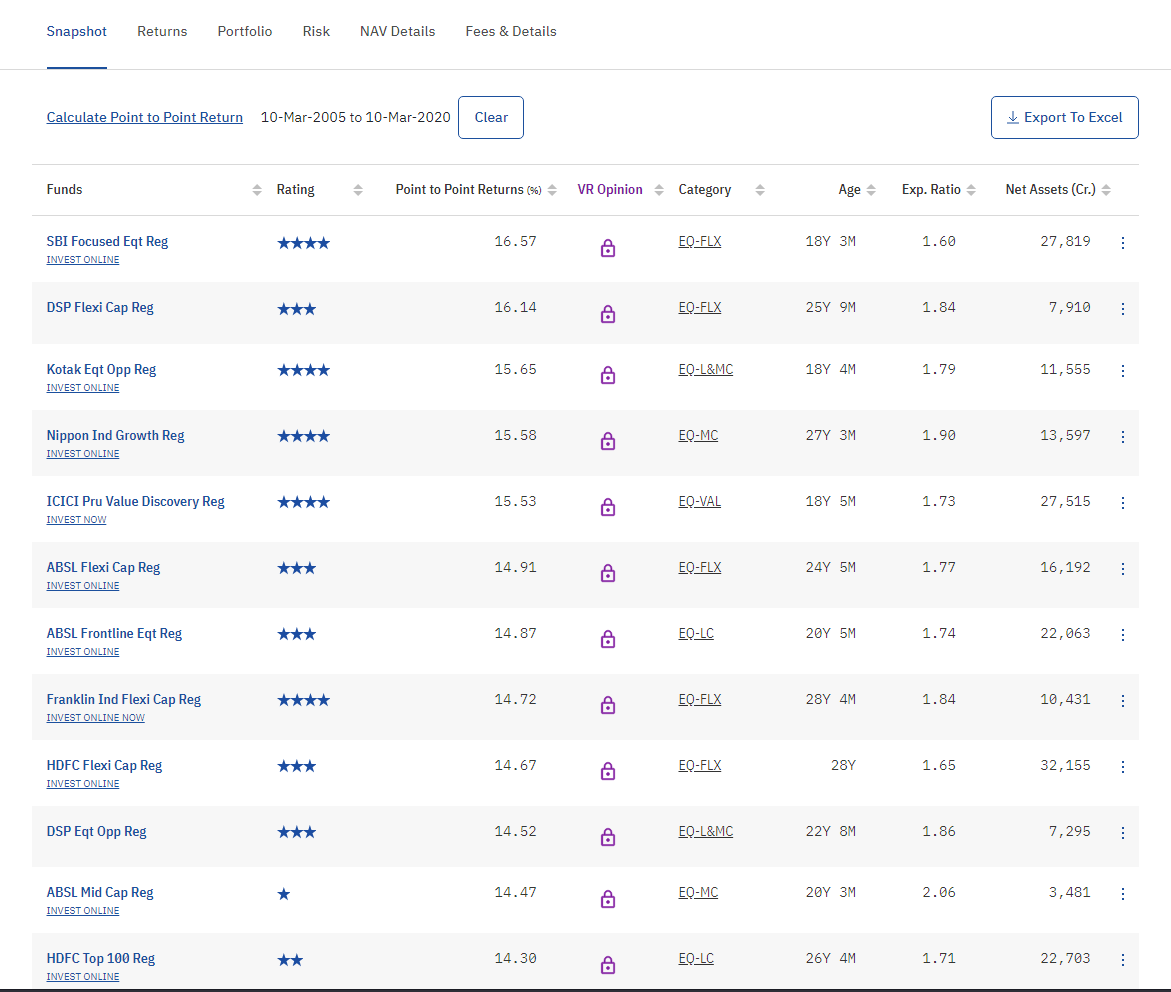Viewport: 1171px width, 992px height.
Task: Click the 10-Mar-2005 to 10-Mar-2020 date range
Action: 355,117
